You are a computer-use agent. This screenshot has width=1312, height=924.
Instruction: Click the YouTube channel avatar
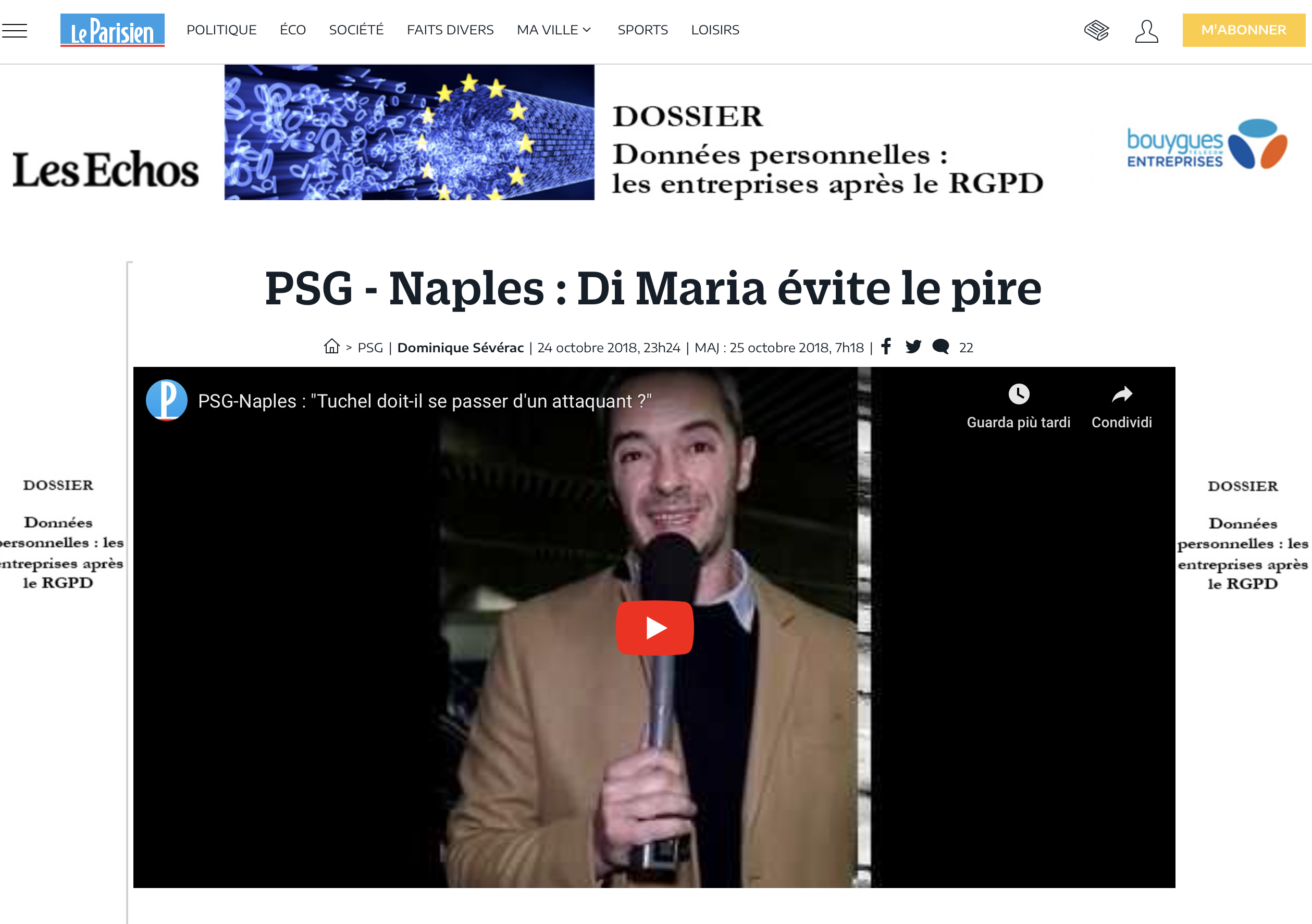tap(166, 400)
